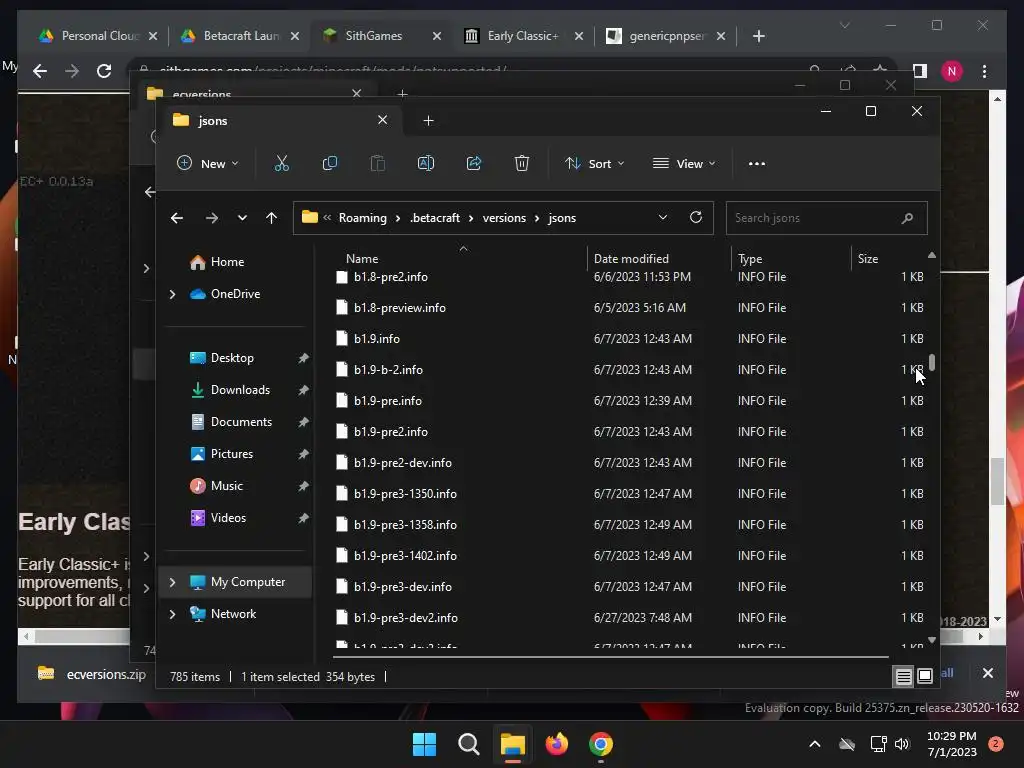
Task: Click the Share icon in the toolbar
Action: 473,163
